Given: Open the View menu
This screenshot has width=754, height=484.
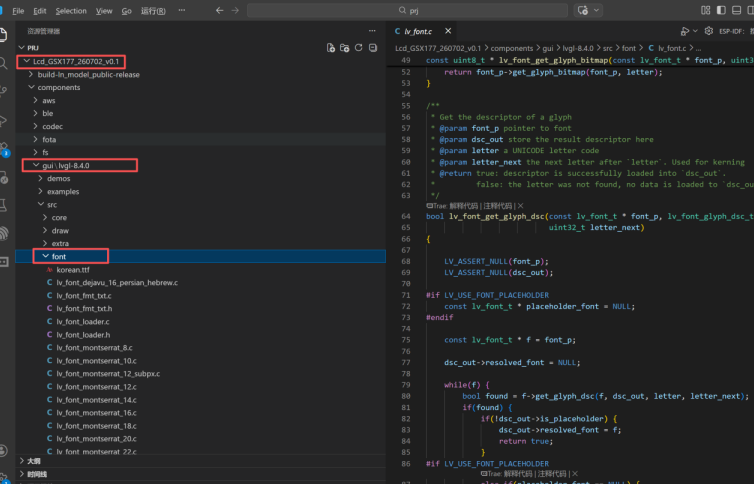Looking at the screenshot, I should pos(104,11).
